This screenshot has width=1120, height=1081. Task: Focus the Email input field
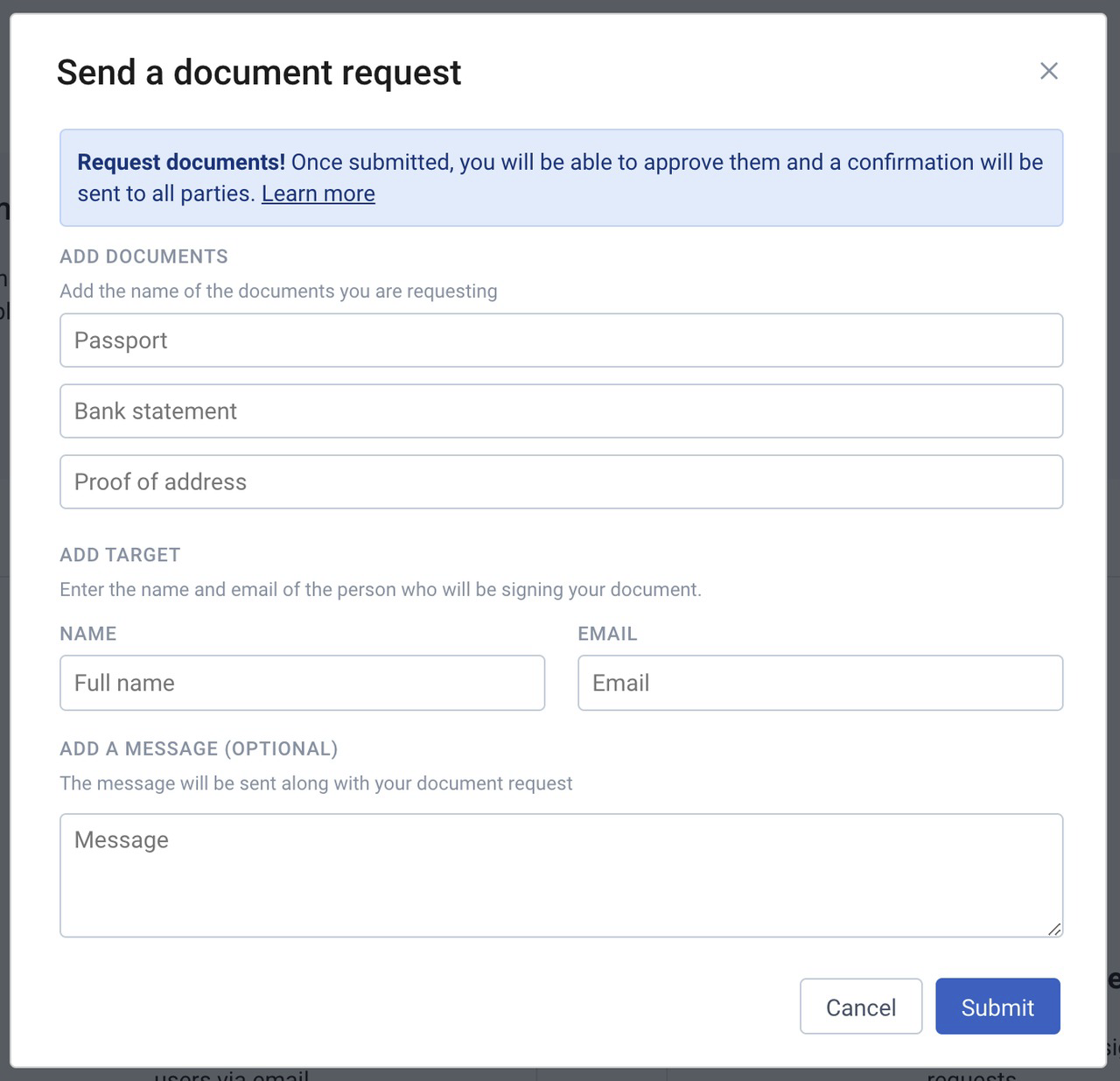820,683
